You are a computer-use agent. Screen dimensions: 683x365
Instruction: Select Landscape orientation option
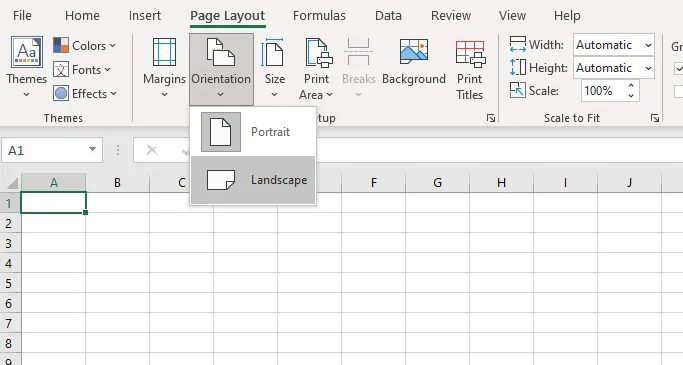(253, 180)
